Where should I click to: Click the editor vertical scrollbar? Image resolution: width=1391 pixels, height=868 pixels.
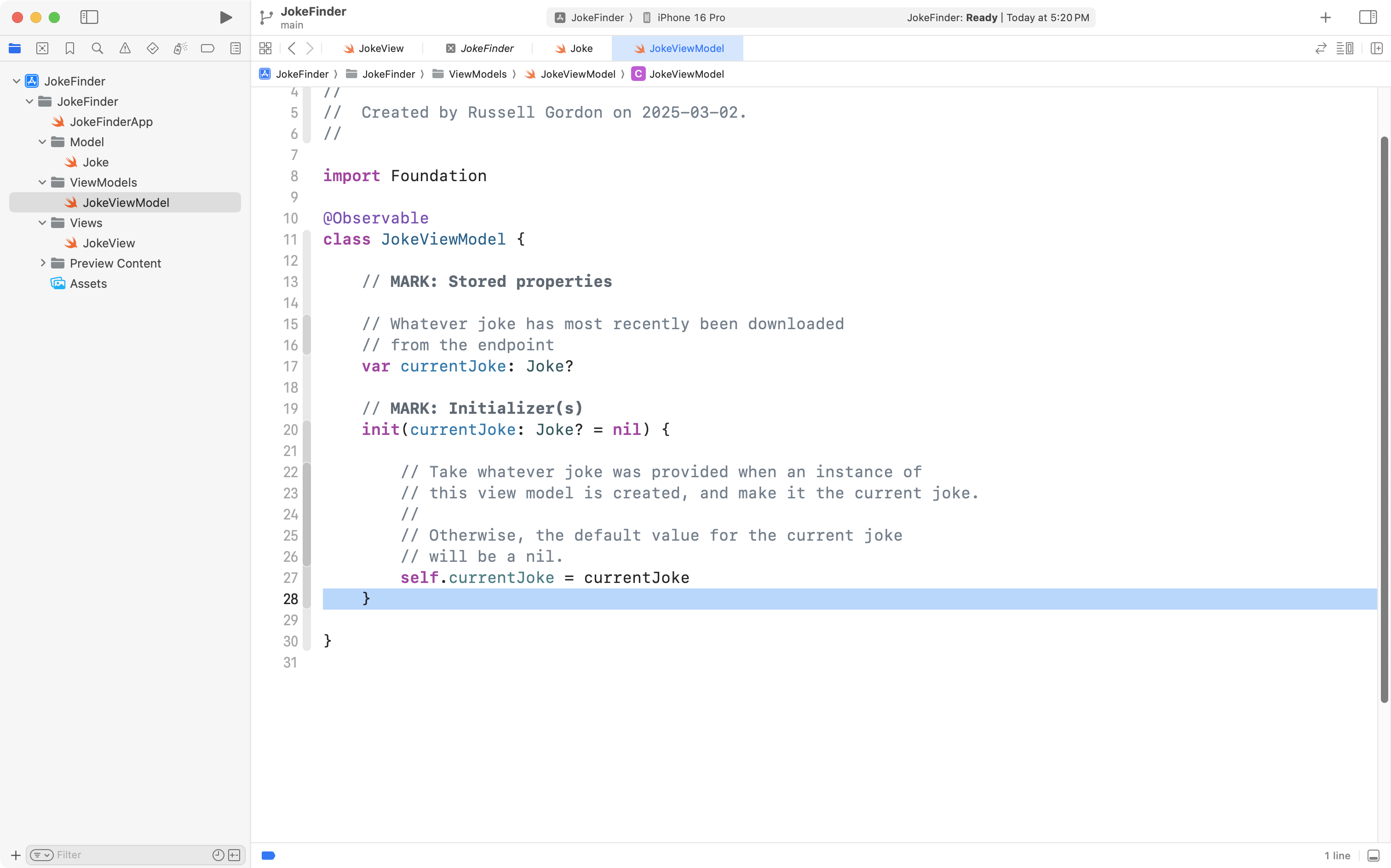[x=1384, y=419]
